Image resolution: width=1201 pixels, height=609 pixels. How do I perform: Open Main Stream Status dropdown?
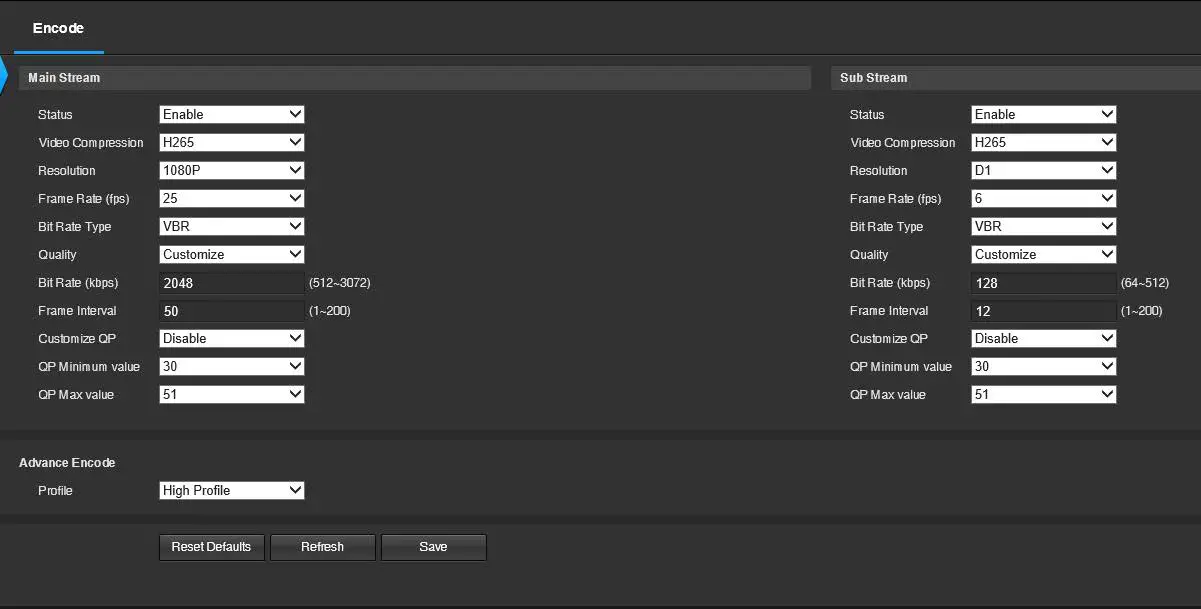pyautogui.click(x=232, y=115)
